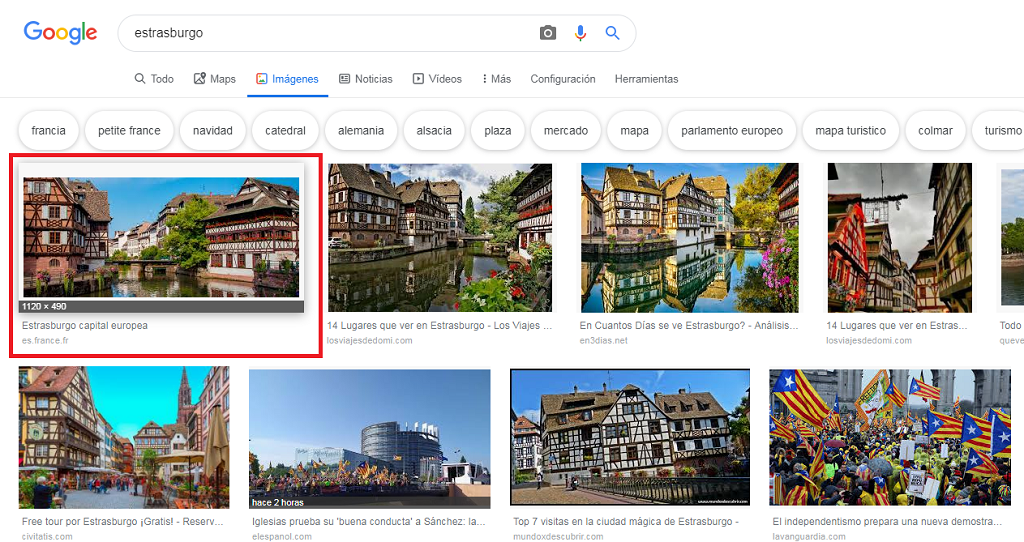Open the En Cuantos Días reflection image

(690, 237)
